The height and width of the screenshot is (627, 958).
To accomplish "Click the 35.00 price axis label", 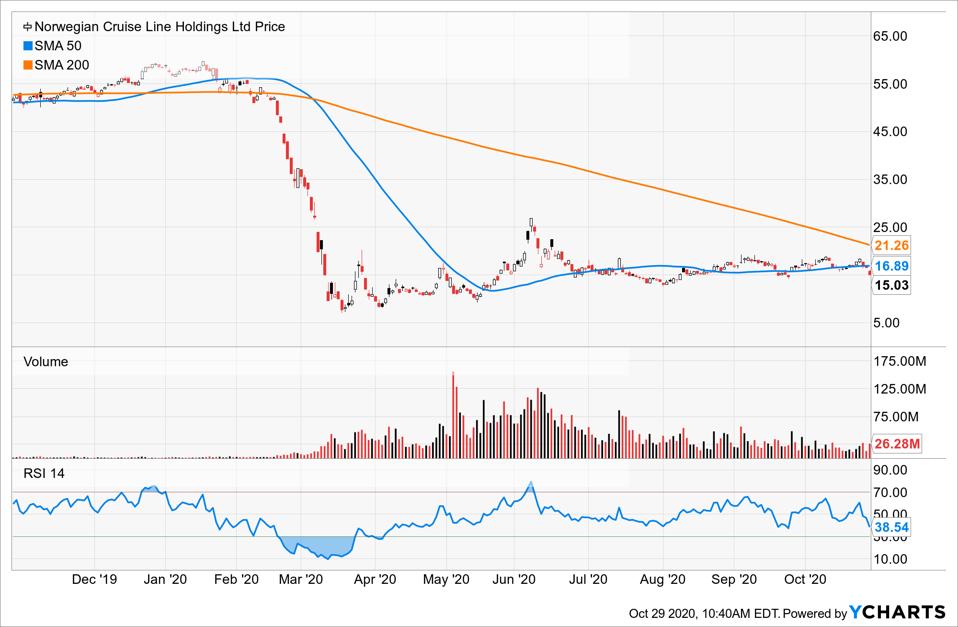I will (x=890, y=180).
